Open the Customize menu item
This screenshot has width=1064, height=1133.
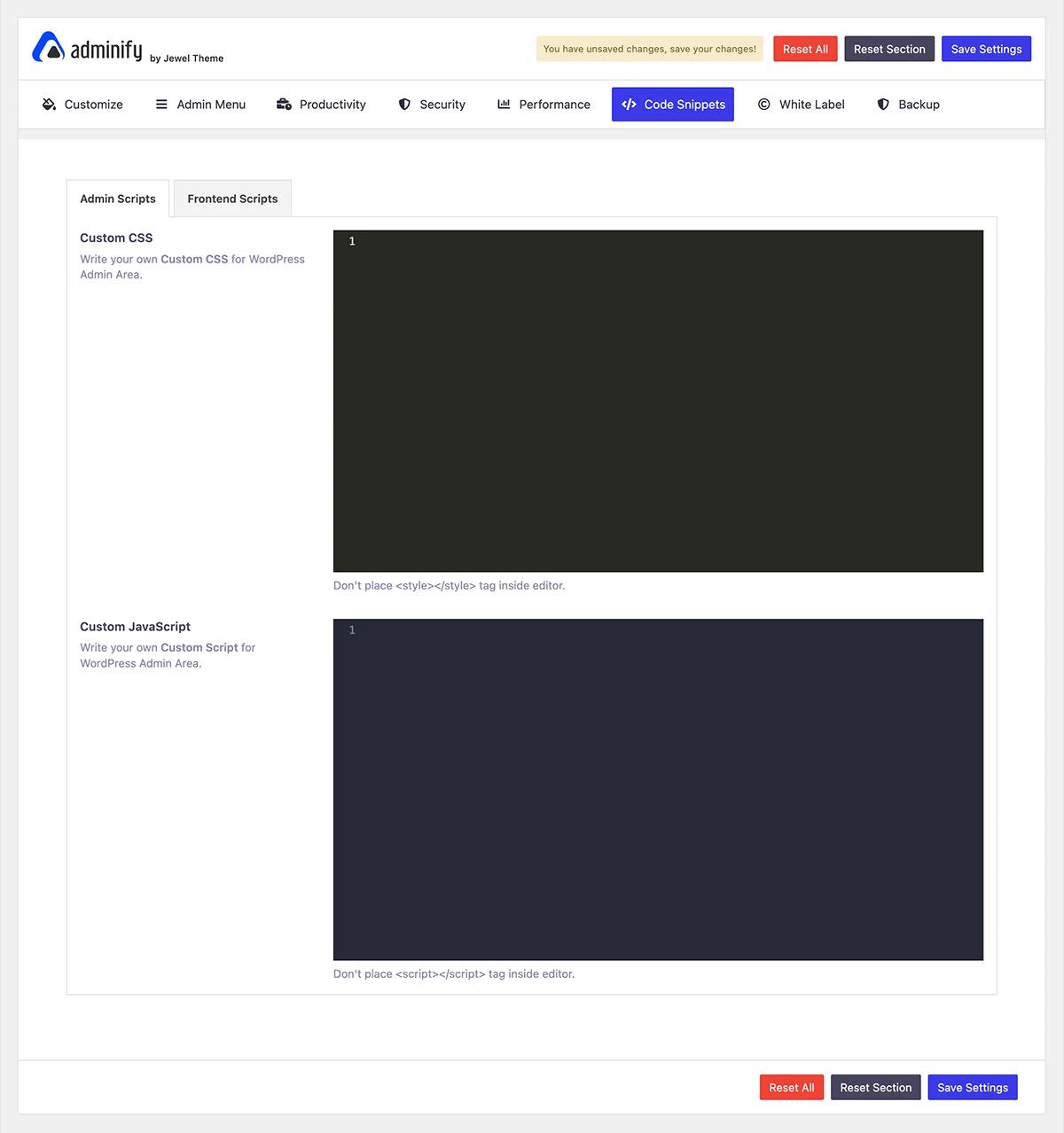pos(82,105)
